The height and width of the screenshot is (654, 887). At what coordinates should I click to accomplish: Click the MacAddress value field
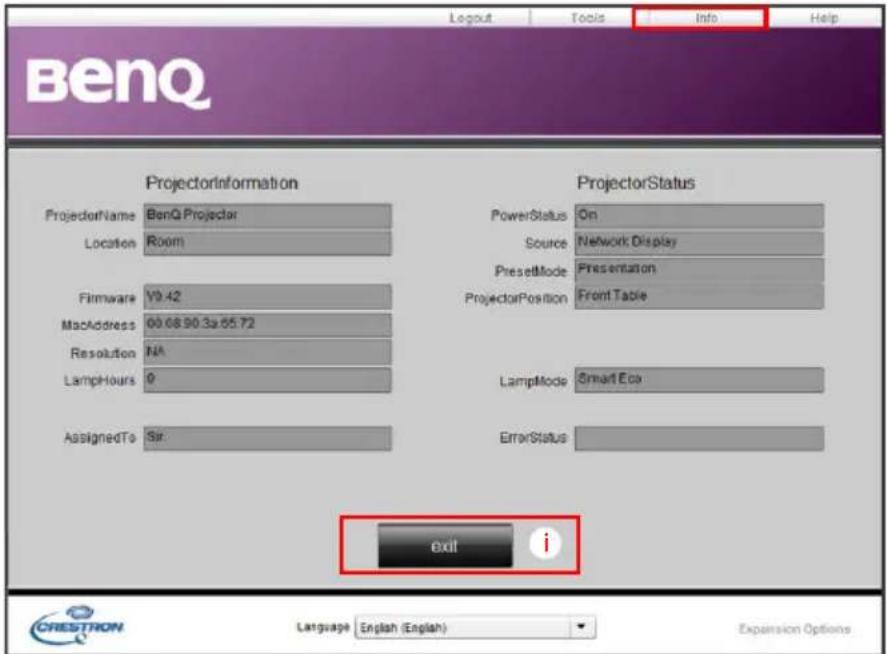point(268,324)
